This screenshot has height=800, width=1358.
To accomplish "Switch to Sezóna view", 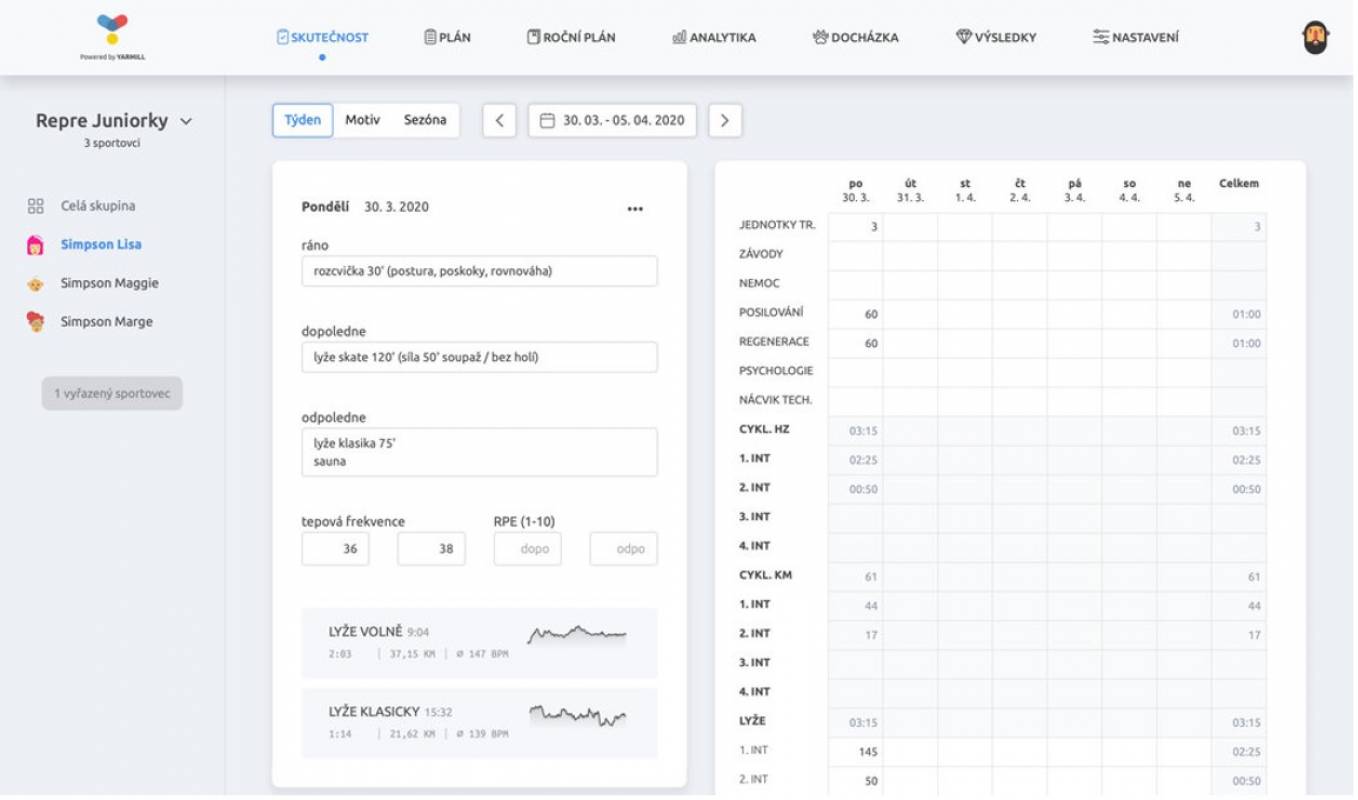I will coord(425,120).
